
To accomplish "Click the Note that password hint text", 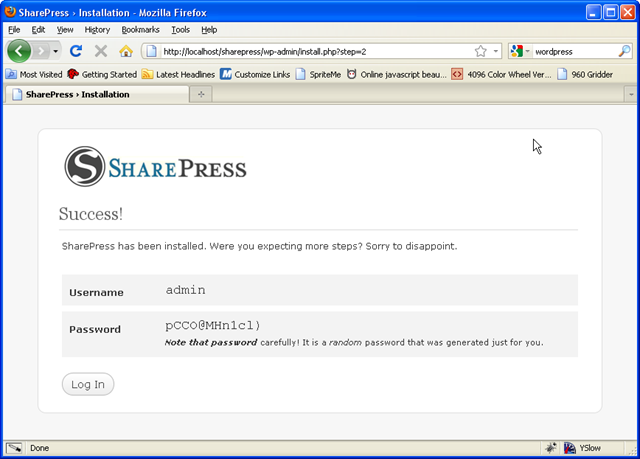I will [x=354, y=342].
